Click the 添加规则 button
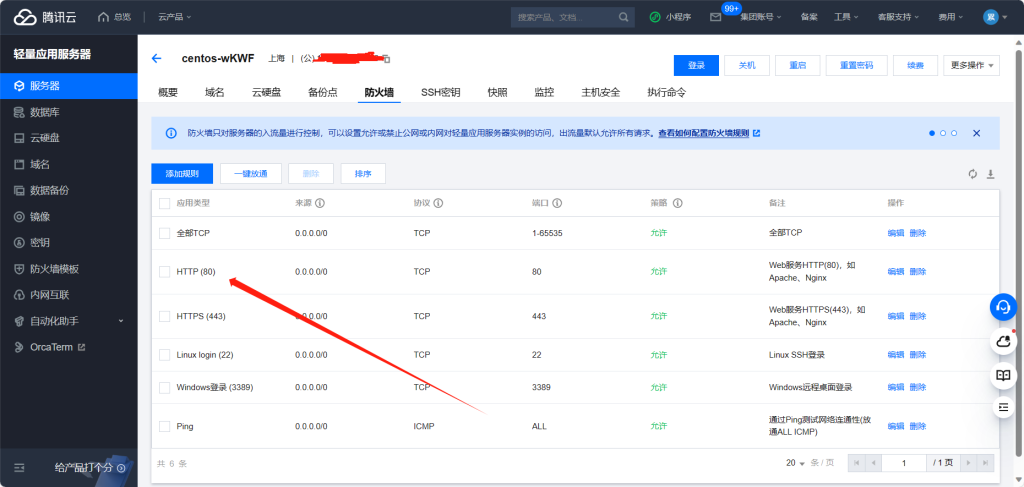 [182, 174]
